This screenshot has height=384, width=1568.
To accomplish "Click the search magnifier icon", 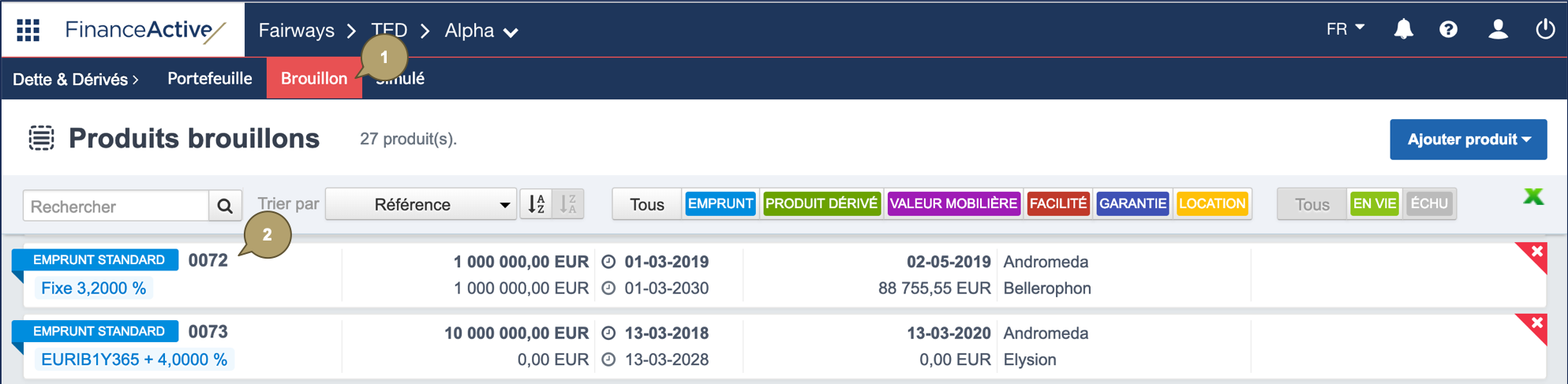I will [225, 206].
